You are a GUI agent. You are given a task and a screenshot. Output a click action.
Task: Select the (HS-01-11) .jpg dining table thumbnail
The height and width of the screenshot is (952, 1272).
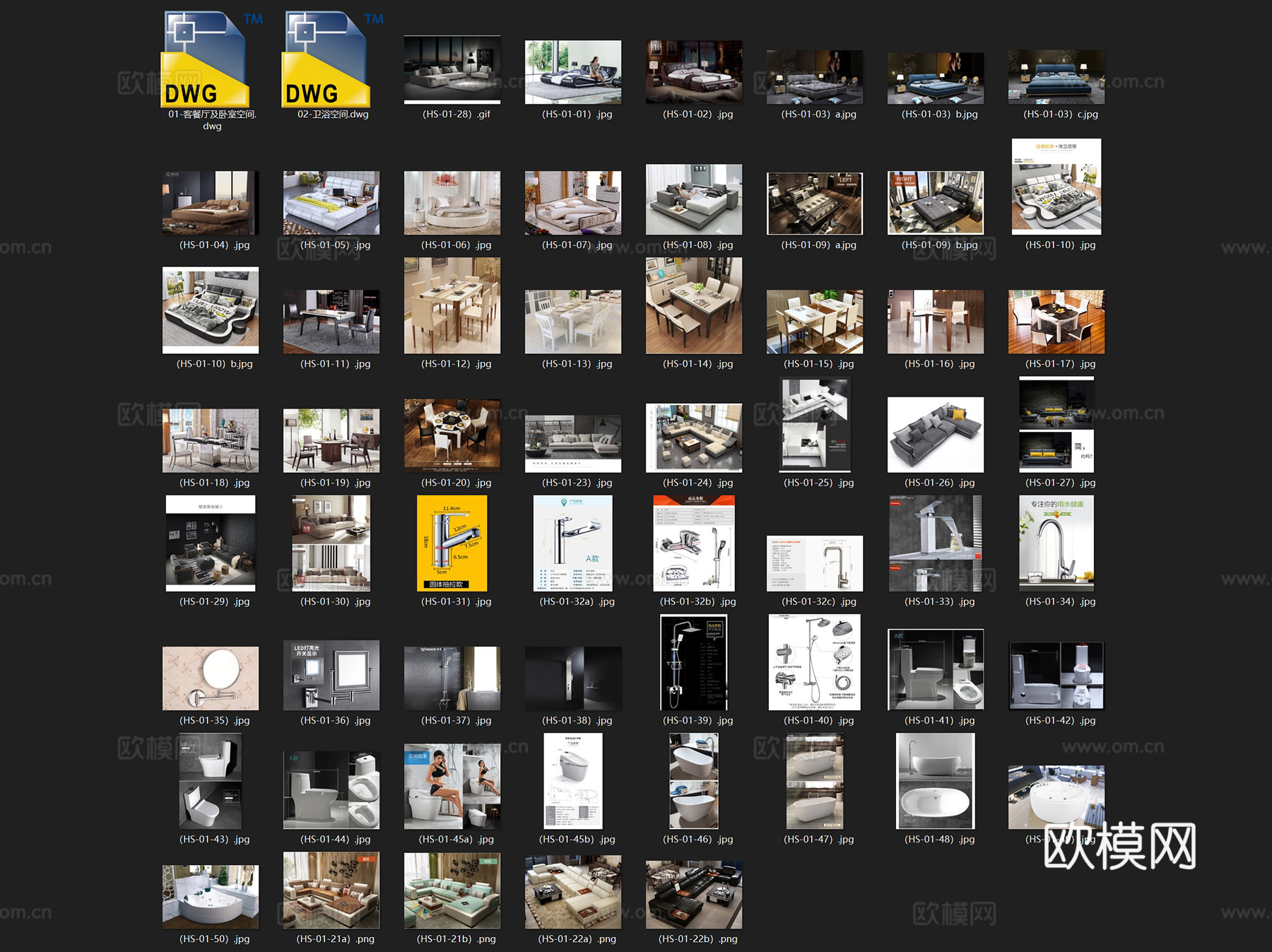pyautogui.click(x=331, y=322)
